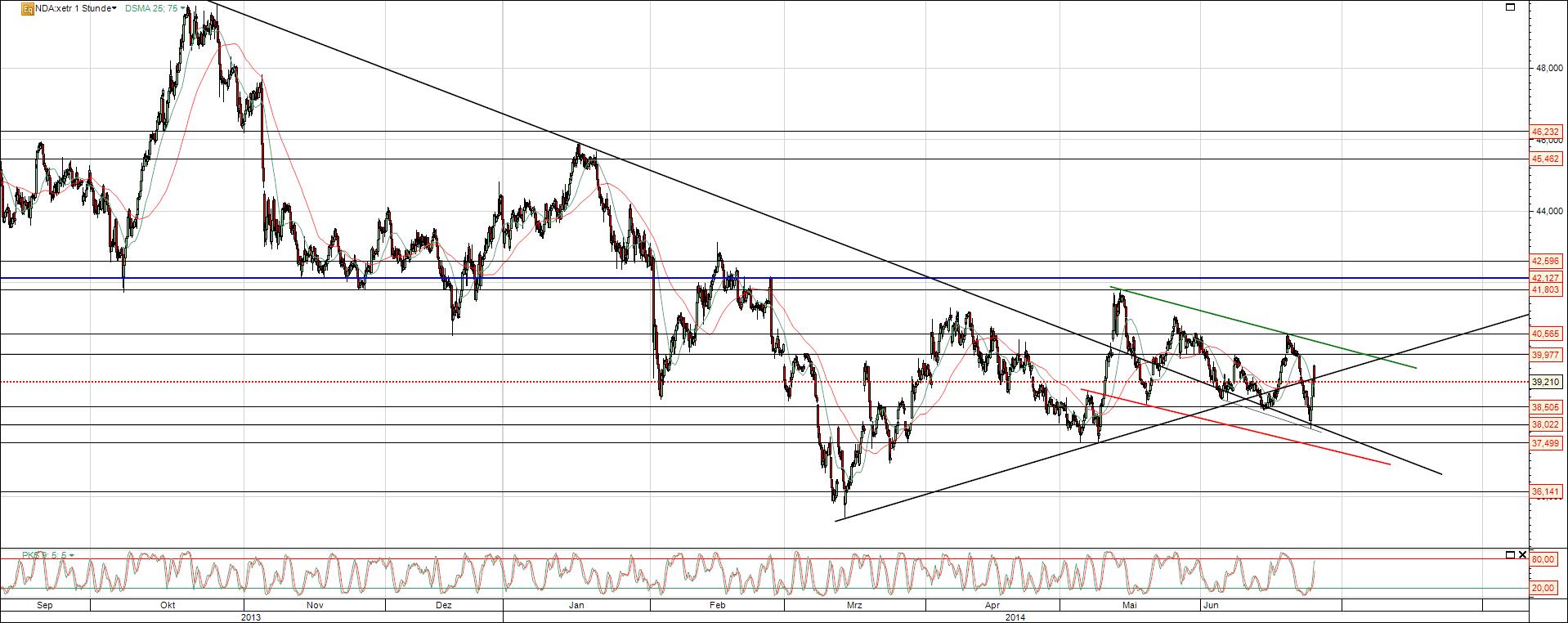Click the 45,462 resistance price label
The image size is (1568, 623).
pos(1546,159)
